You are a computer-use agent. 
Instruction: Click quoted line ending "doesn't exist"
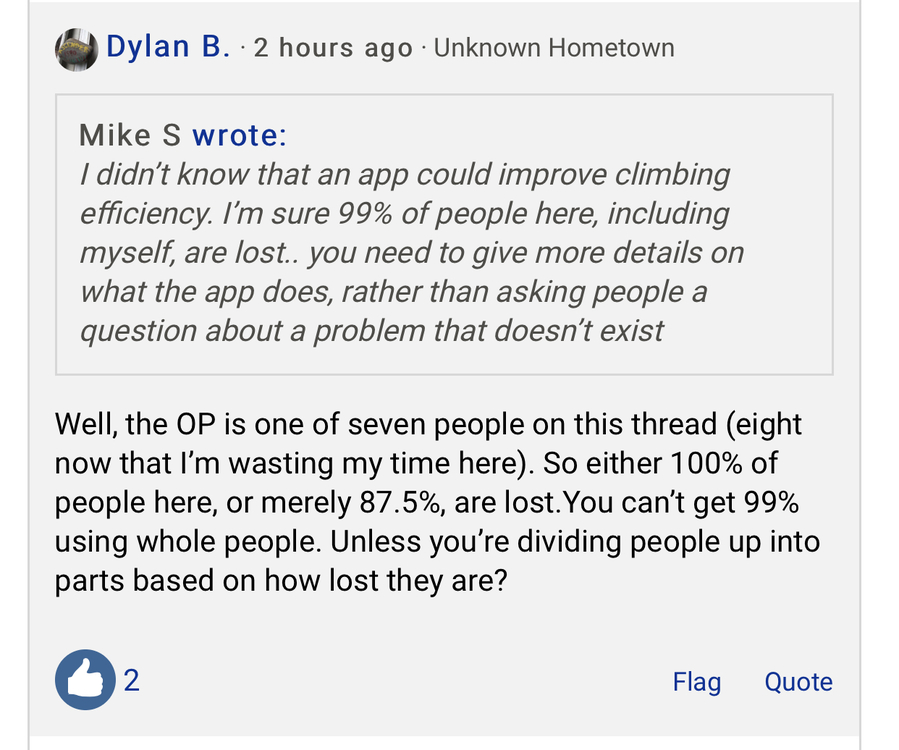point(371,331)
